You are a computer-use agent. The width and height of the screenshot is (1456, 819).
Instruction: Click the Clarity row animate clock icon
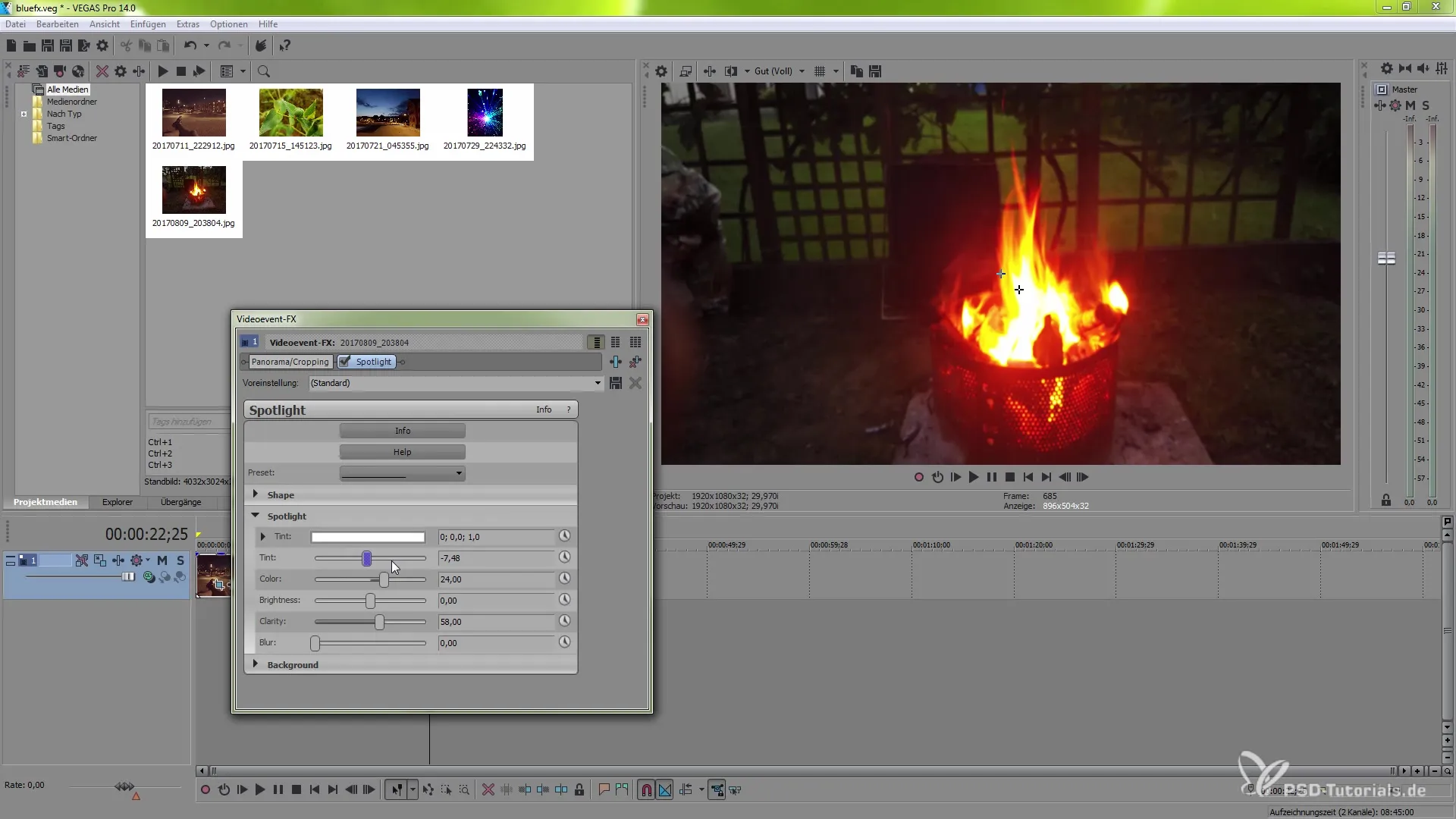click(564, 621)
